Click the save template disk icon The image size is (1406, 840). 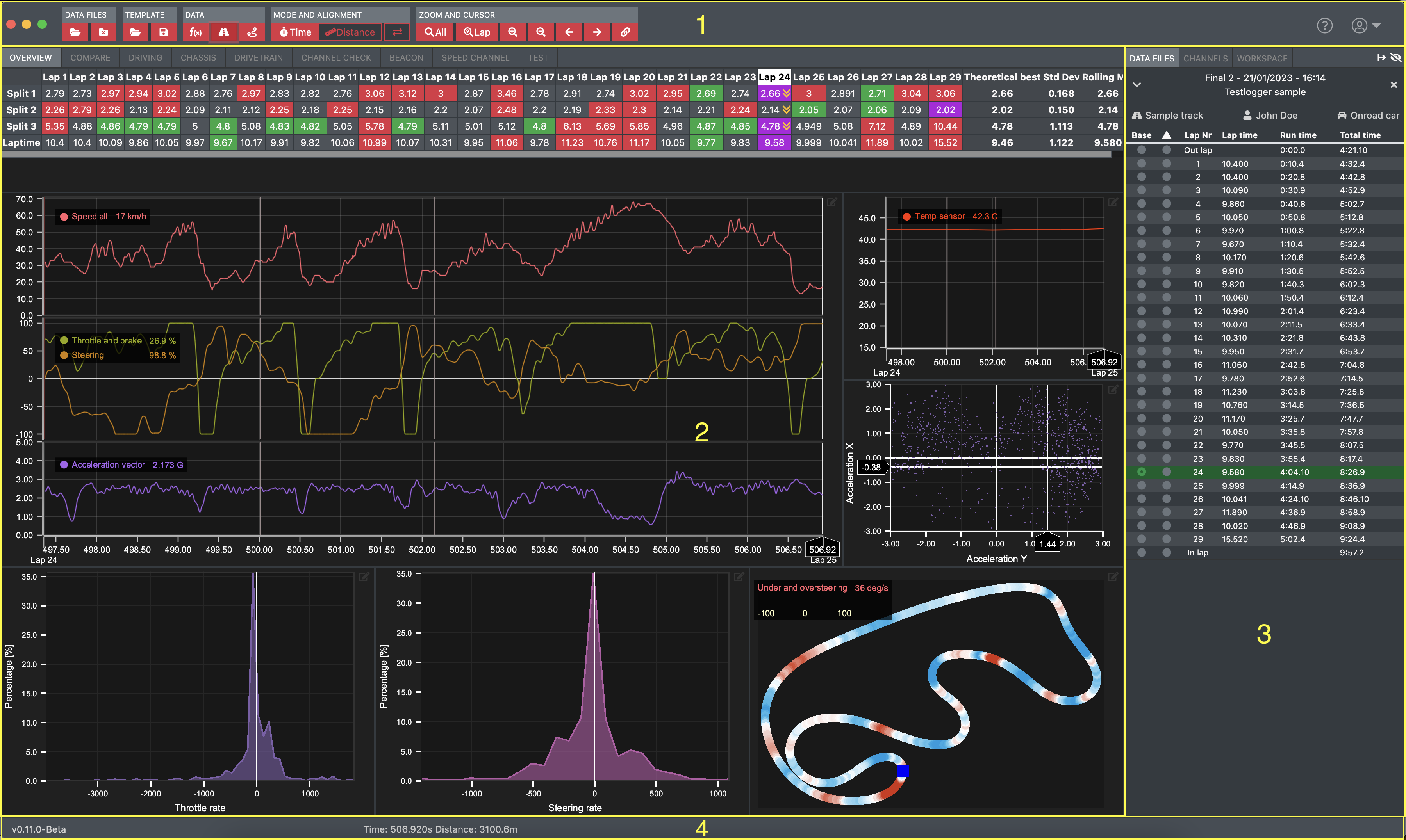tap(163, 32)
